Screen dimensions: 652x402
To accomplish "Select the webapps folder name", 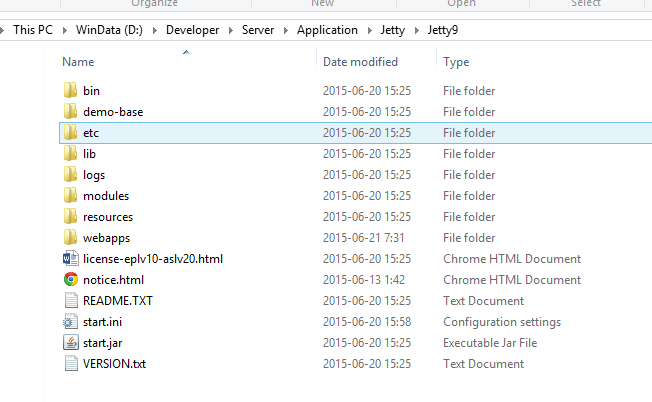I will click(106, 238).
